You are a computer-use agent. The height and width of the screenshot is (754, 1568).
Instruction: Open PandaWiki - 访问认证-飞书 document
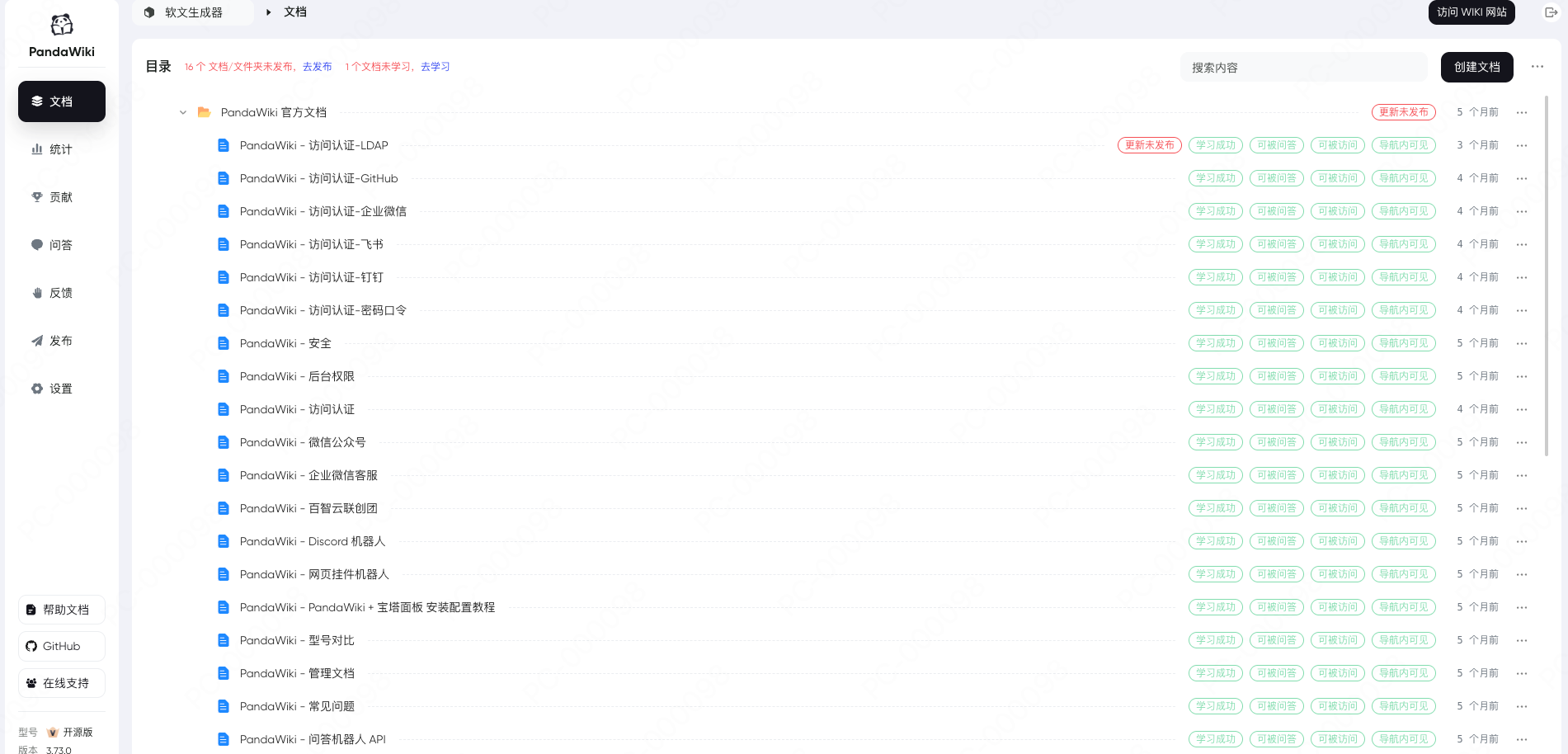pyautogui.click(x=312, y=244)
